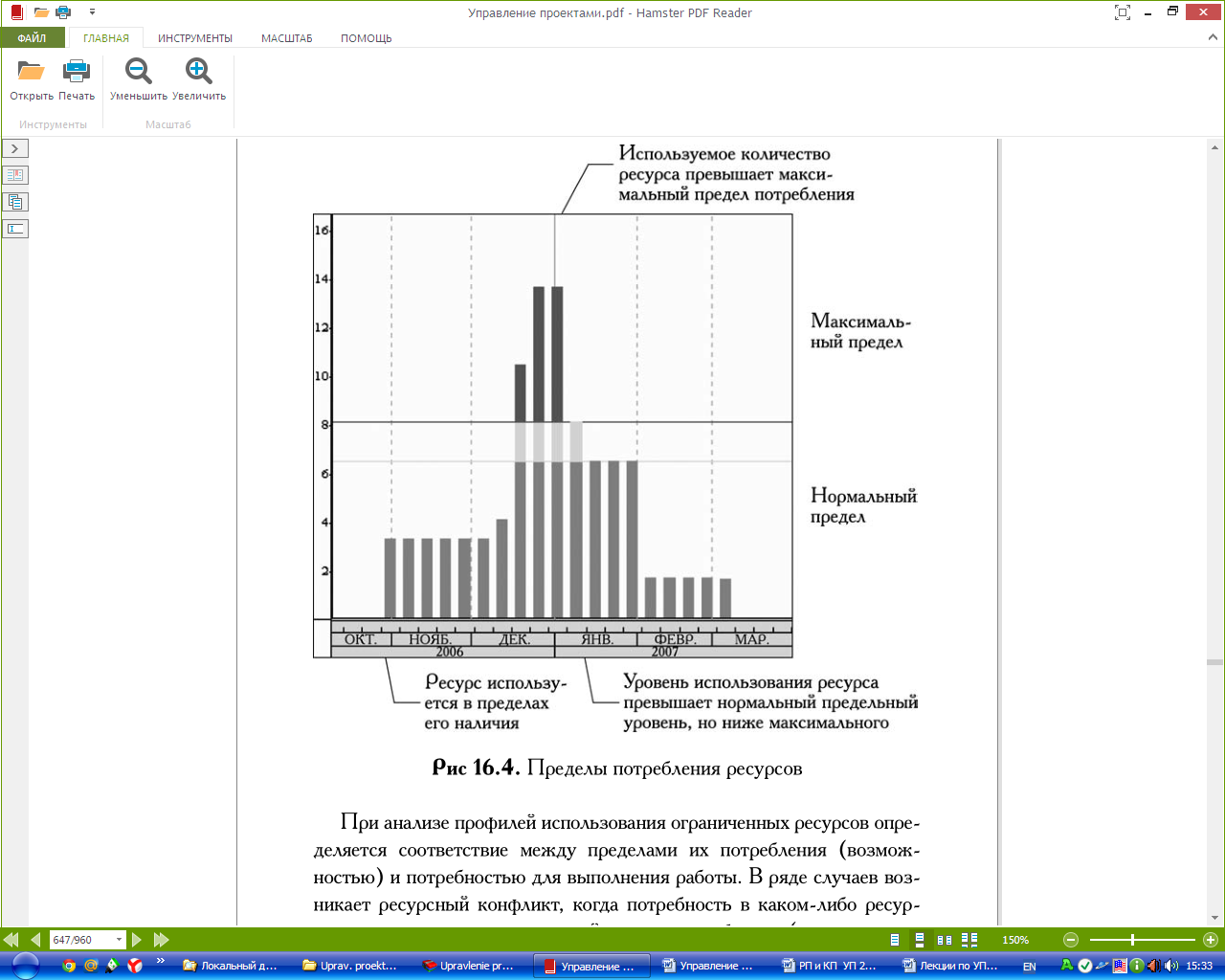Click the system clock 15:33

tap(1199, 966)
